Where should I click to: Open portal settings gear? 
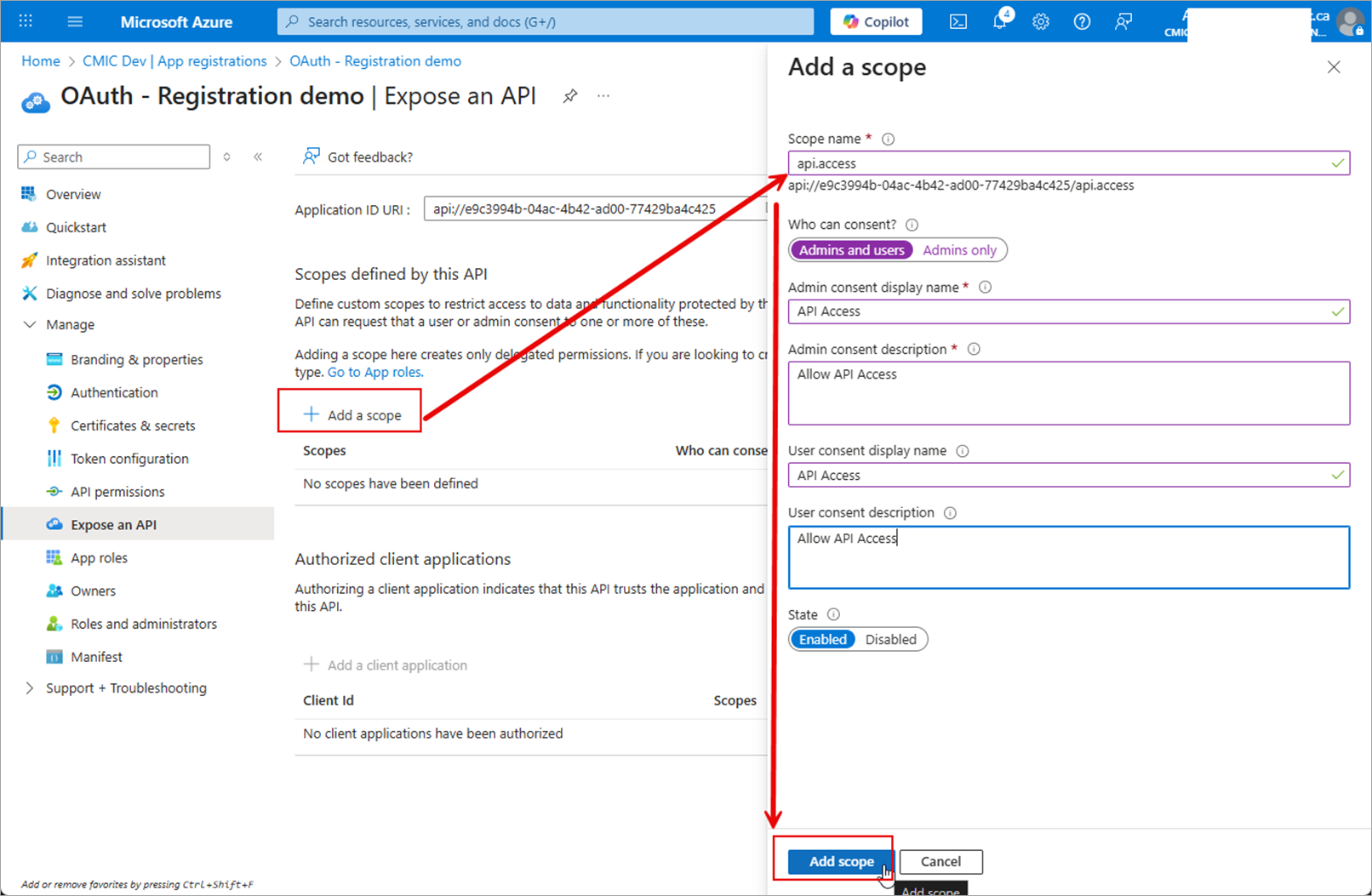coord(1041,22)
